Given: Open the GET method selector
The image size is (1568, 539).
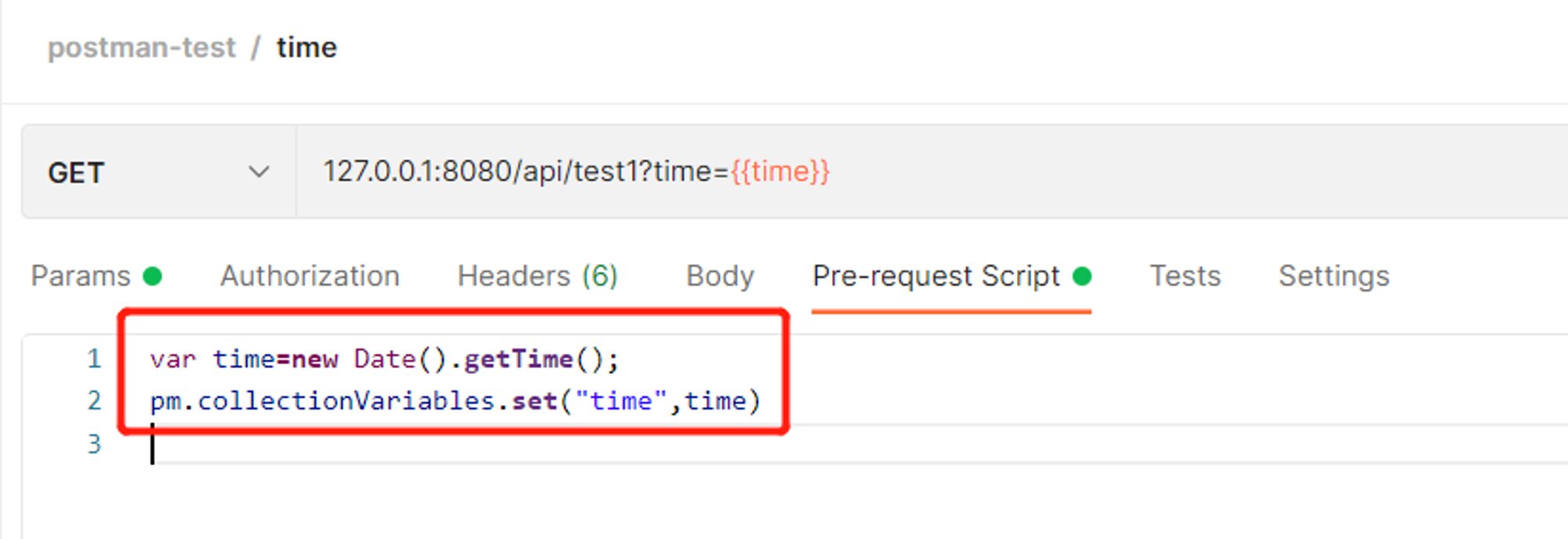Looking at the screenshot, I should coord(159,172).
